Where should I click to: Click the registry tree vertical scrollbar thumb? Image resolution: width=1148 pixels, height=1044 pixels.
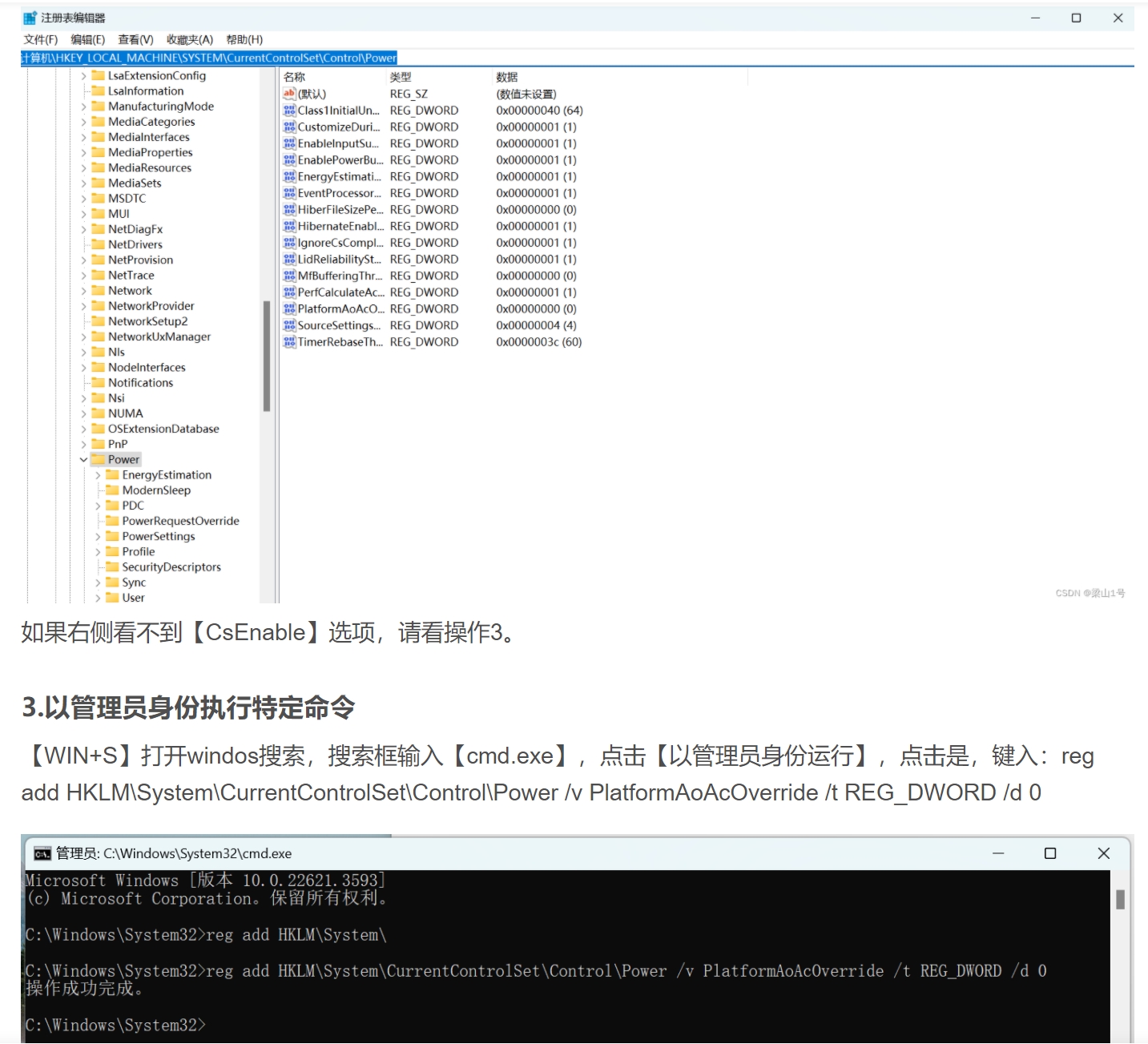click(x=267, y=356)
